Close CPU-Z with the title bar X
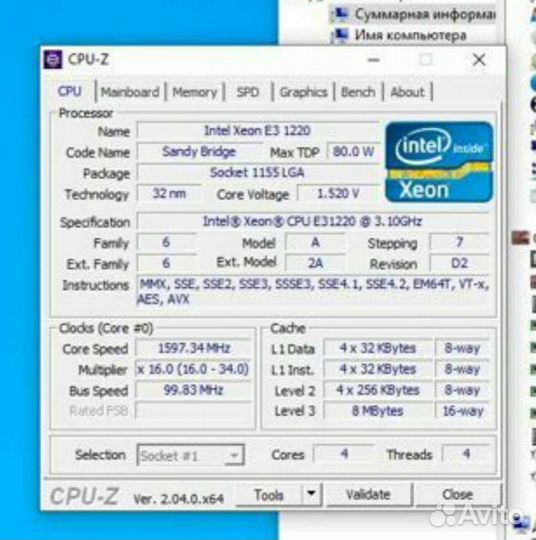 tap(479, 60)
